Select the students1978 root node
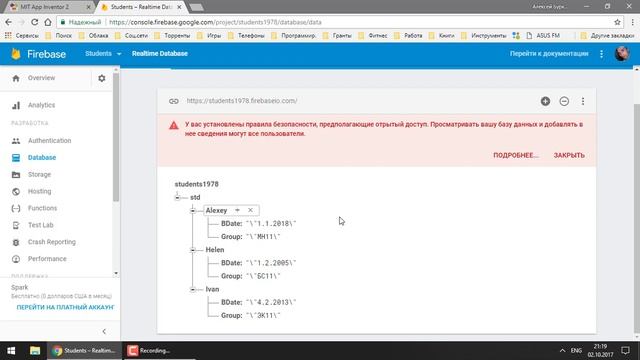 197,184
